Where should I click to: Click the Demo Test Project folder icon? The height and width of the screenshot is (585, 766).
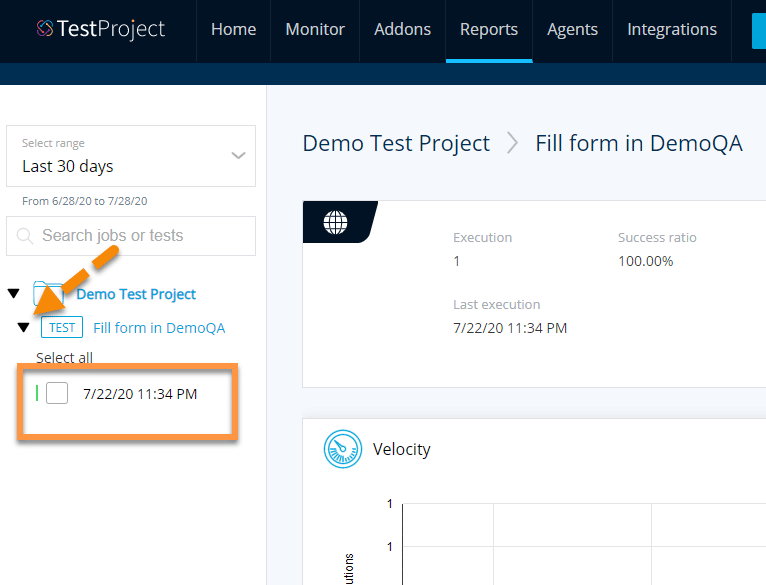click(48, 293)
